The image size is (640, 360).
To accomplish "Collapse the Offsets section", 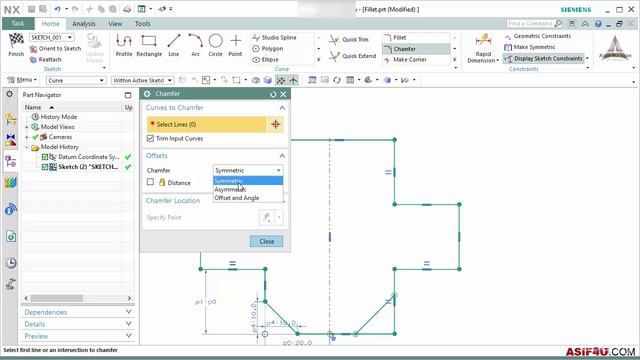I will pos(282,156).
